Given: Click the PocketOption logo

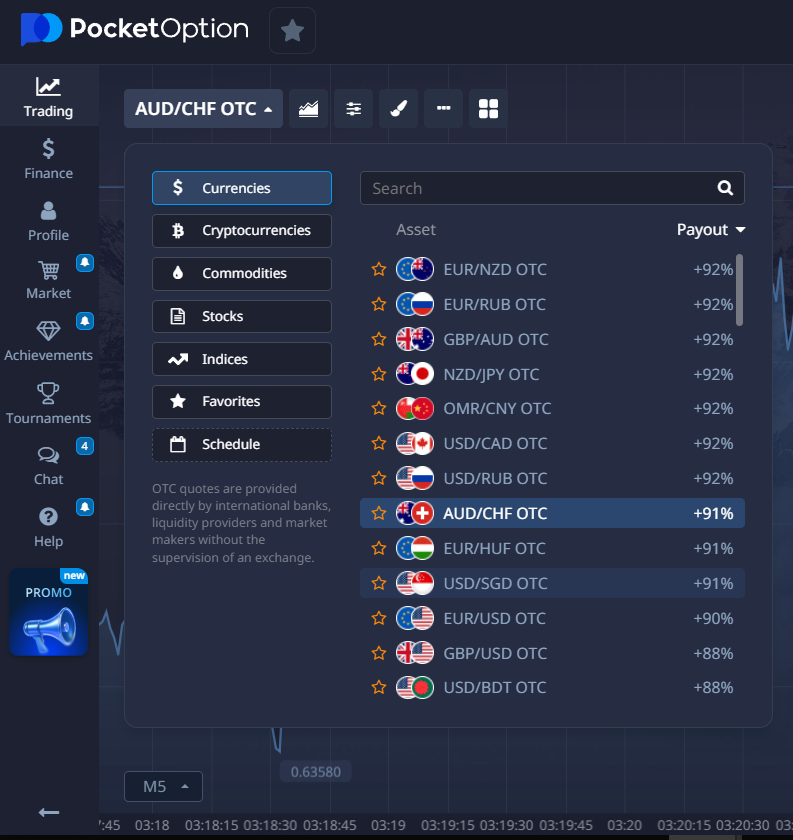Looking at the screenshot, I should tap(134, 29).
